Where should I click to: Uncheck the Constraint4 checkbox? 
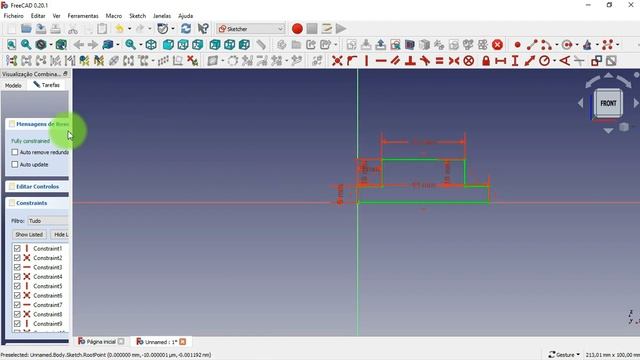coord(17,277)
